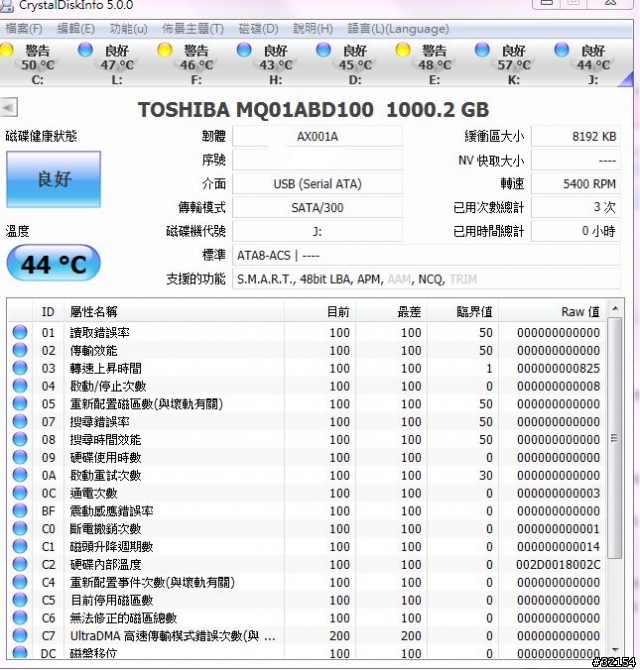The width and height of the screenshot is (640, 670).
Task: Open the 編輯(E) menu
Action: tap(76, 29)
